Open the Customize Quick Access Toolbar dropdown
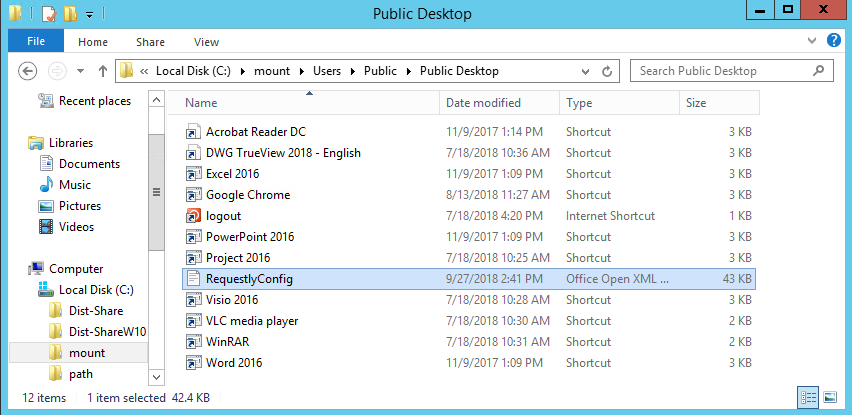The image size is (852, 415). coord(89,15)
